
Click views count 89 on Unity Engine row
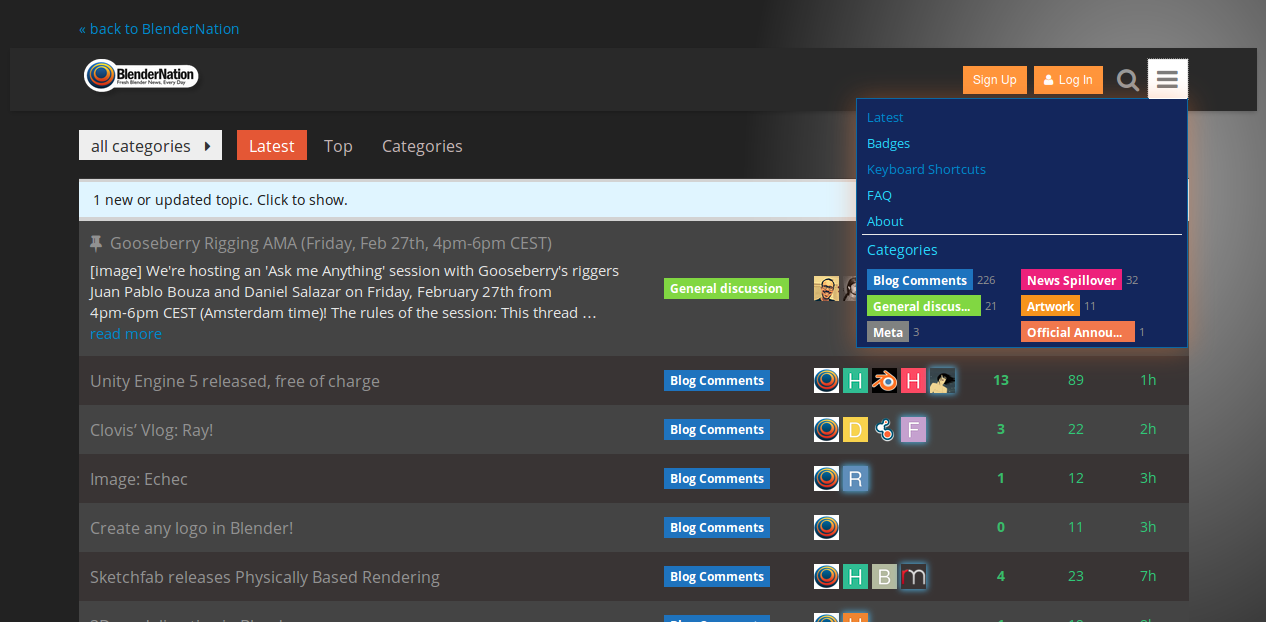(x=1076, y=380)
